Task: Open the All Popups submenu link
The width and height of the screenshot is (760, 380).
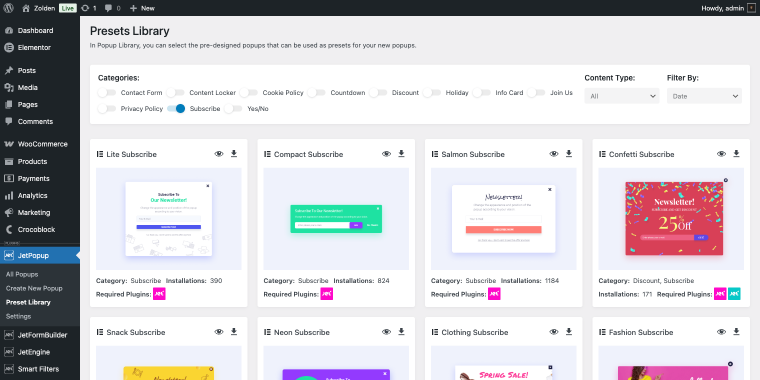Action: point(22,274)
